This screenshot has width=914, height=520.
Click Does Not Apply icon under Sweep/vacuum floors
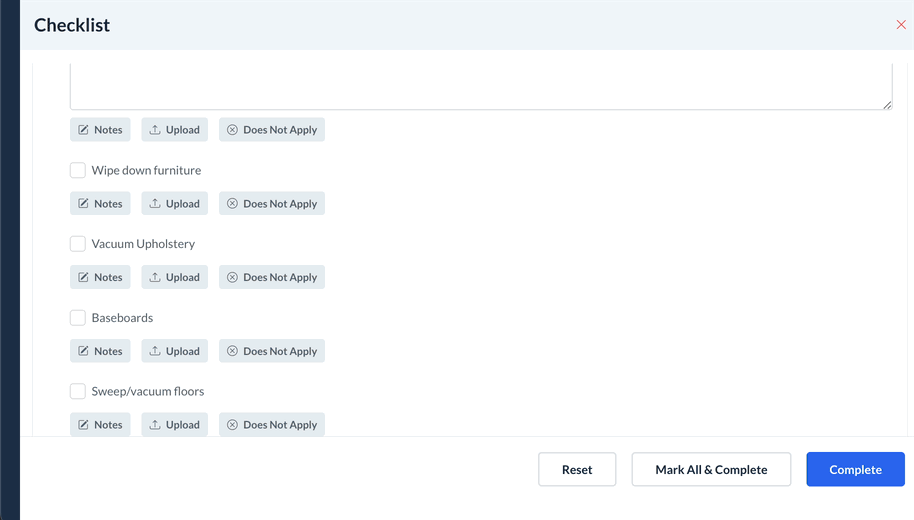click(x=232, y=425)
